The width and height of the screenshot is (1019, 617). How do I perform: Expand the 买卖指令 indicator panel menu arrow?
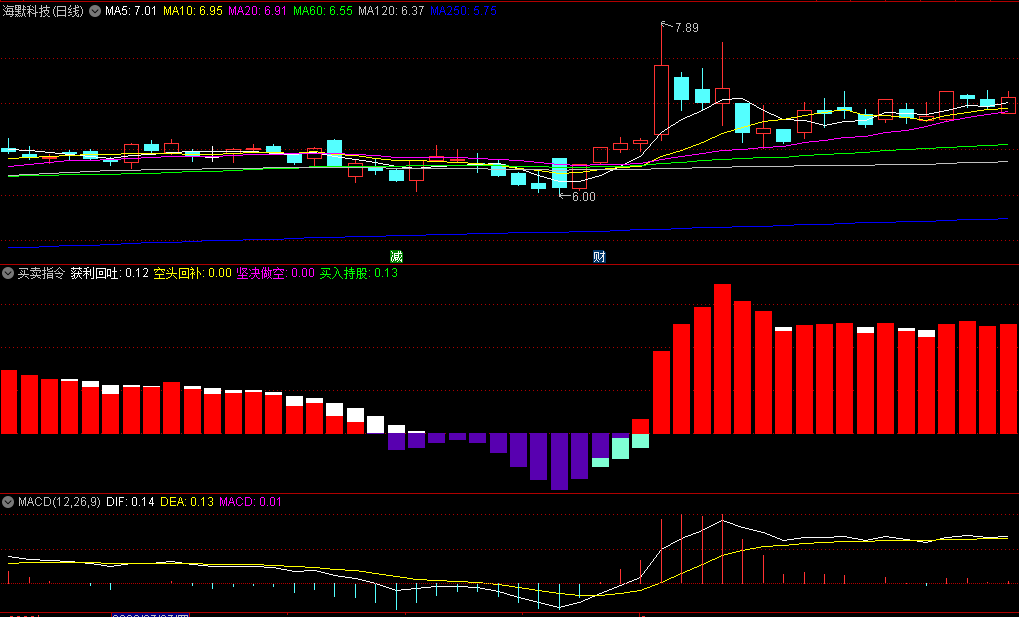[8, 273]
